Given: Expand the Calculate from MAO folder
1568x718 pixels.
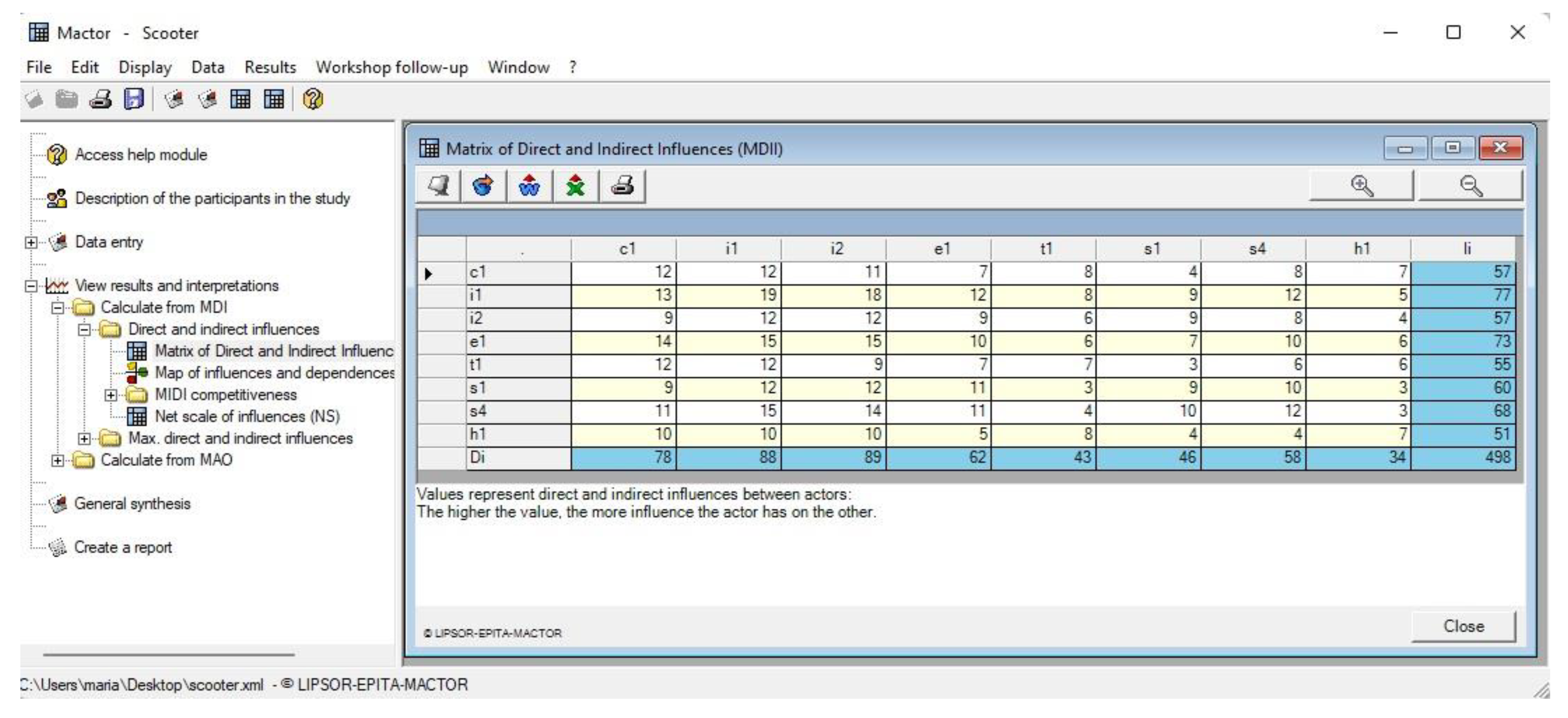Looking at the screenshot, I should pos(57,460).
